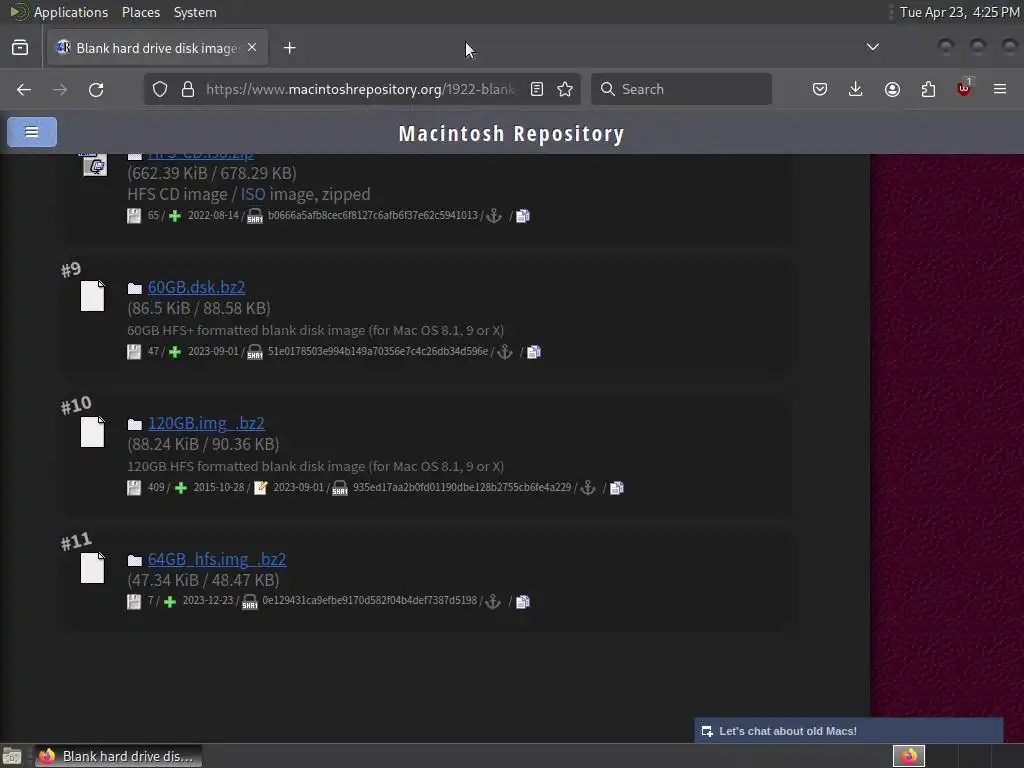The image size is (1024, 768).
Task: Select hash 51e0178503e994b149a70356e7c4c26db34d596e
Action: pyautogui.click(x=377, y=351)
